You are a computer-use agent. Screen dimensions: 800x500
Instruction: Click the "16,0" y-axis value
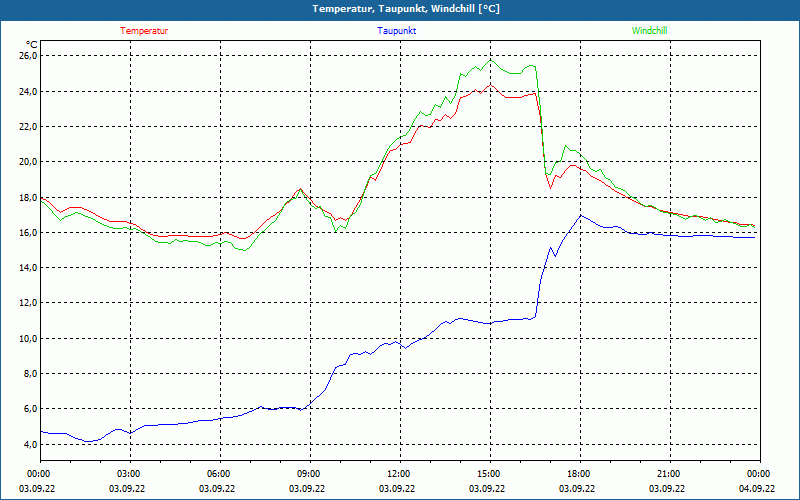tap(28, 233)
